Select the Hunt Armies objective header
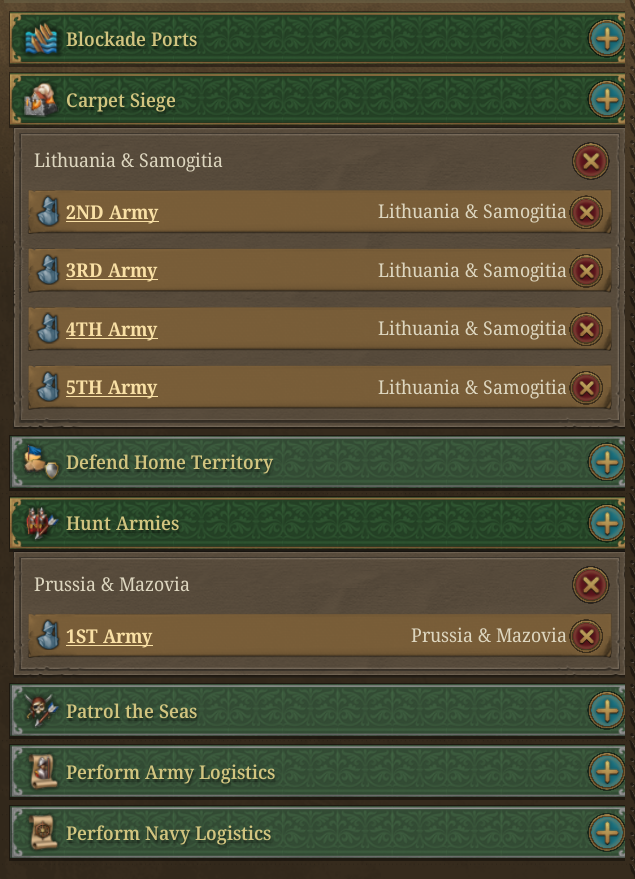 [300, 524]
